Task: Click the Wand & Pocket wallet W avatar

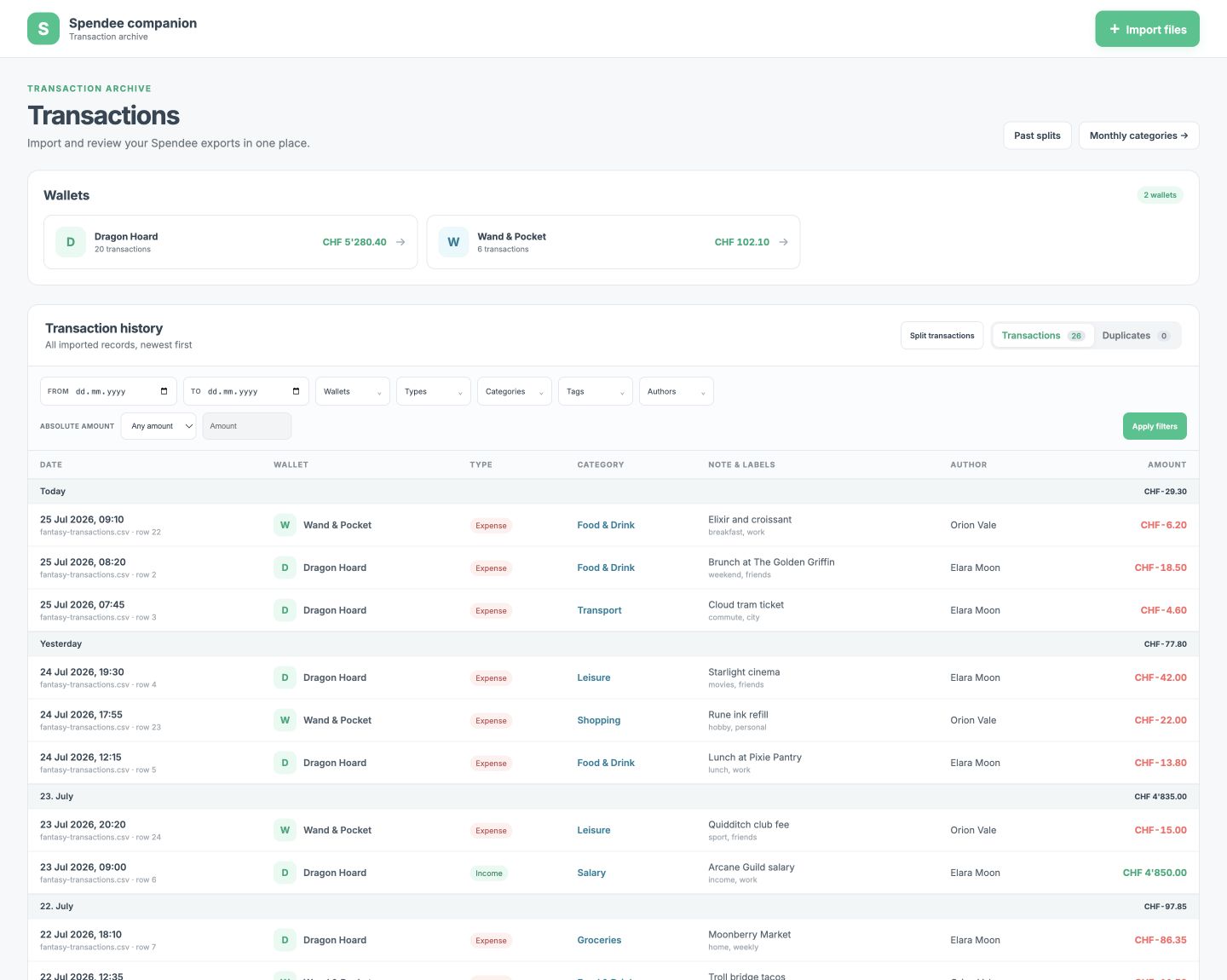Action: [453, 242]
